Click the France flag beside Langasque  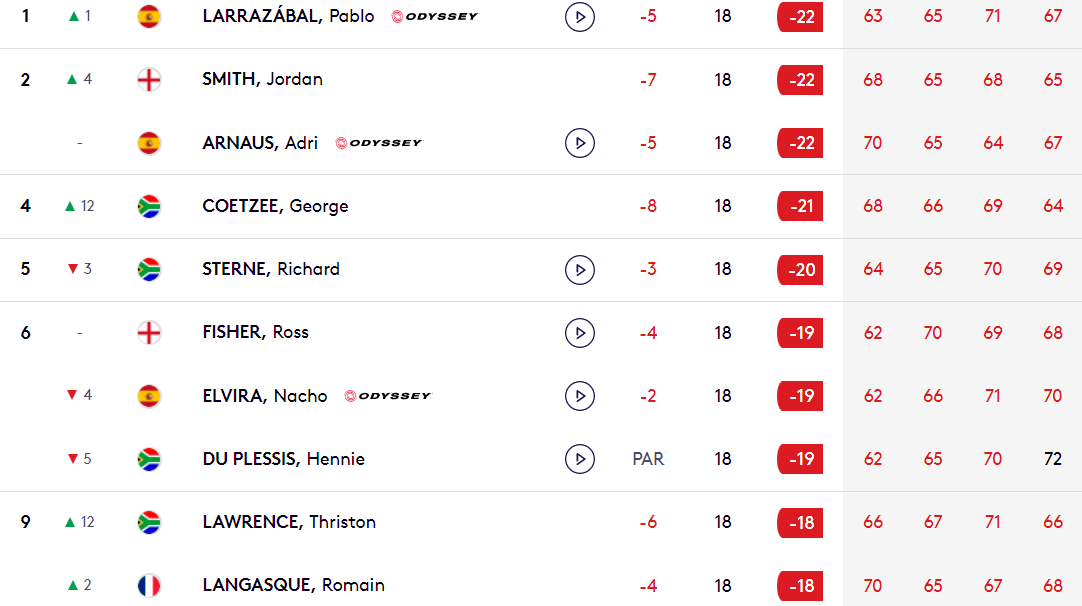(x=149, y=585)
